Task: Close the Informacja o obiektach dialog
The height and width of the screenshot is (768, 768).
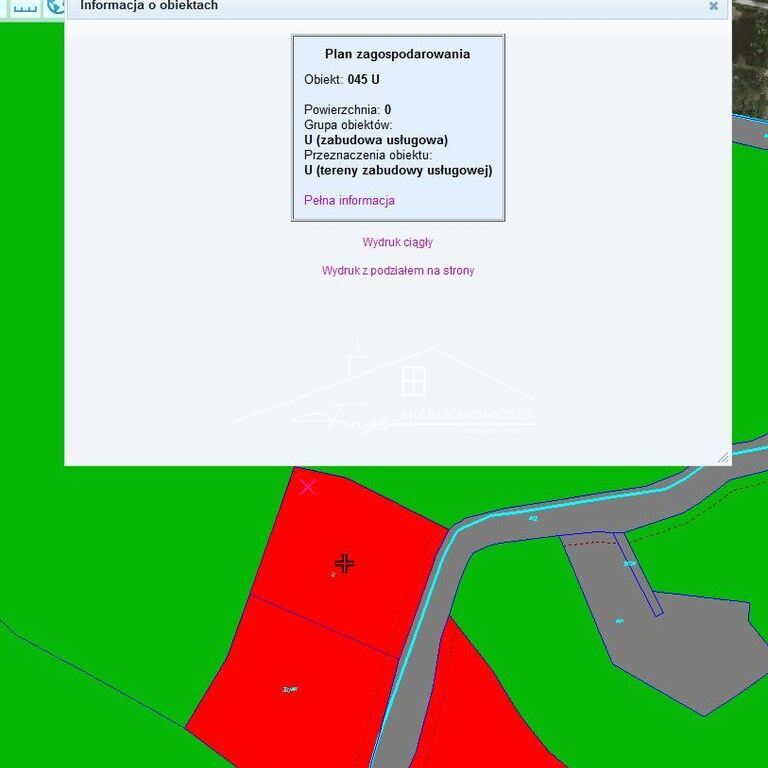Action: click(713, 6)
